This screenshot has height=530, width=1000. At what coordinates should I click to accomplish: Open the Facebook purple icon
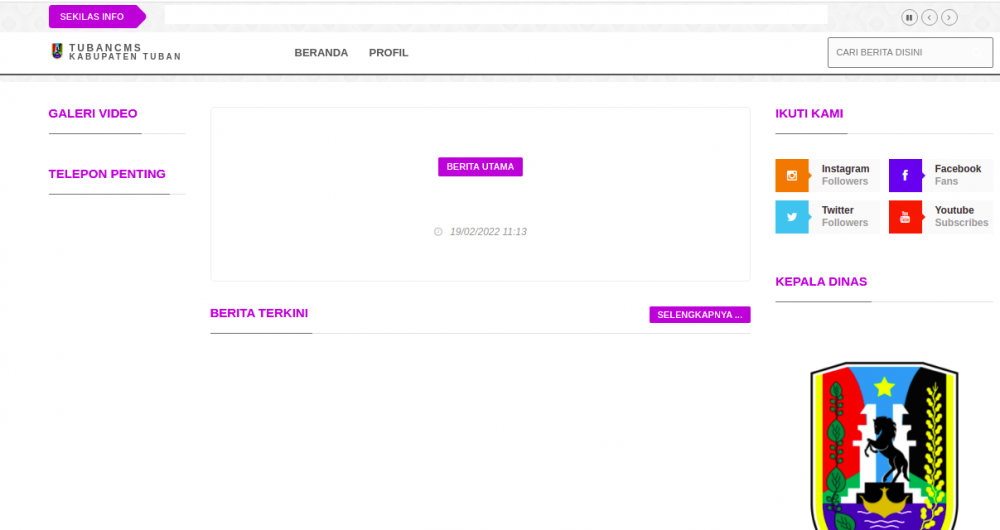pos(905,175)
